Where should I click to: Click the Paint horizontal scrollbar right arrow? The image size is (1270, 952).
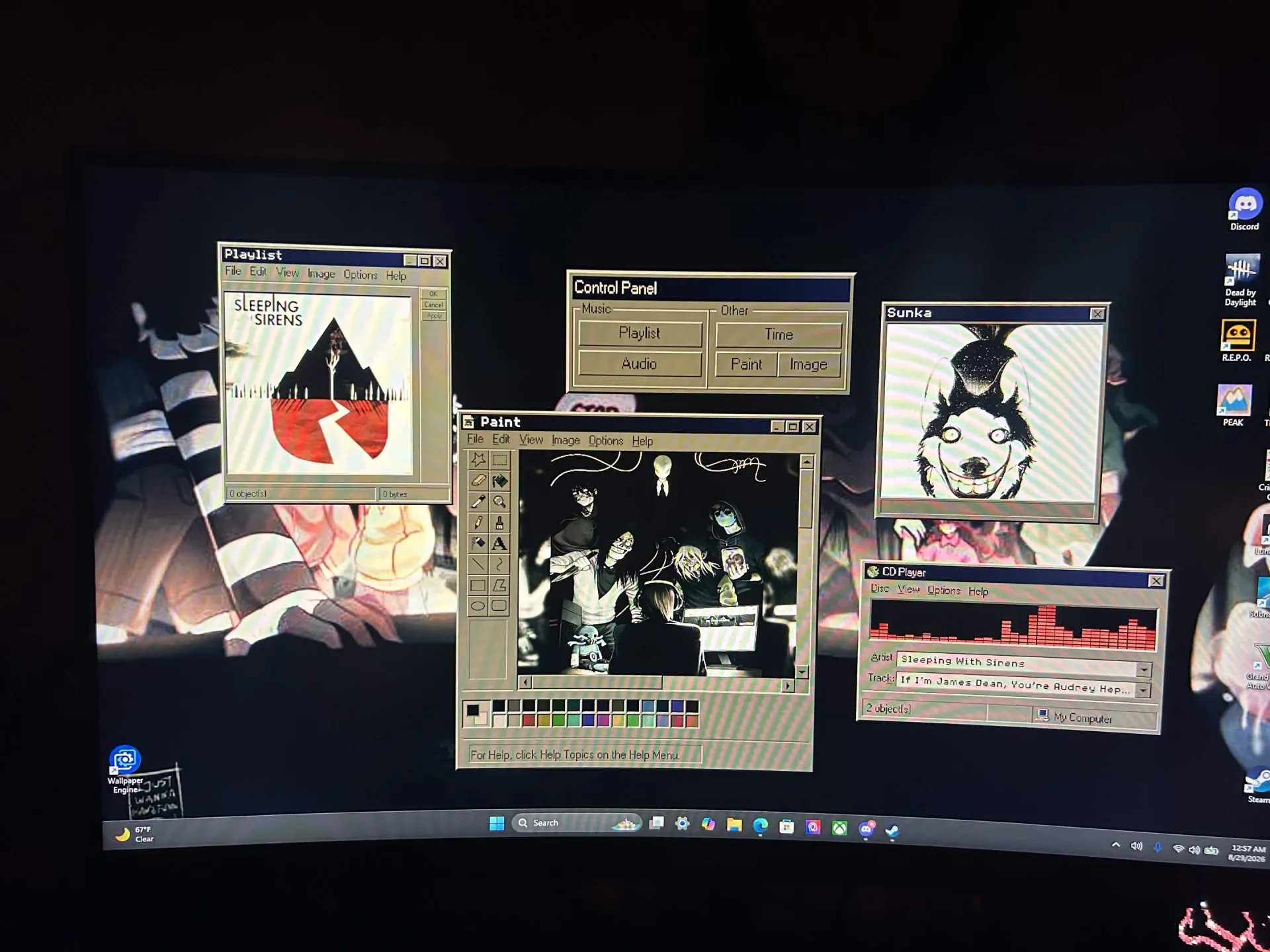click(788, 686)
